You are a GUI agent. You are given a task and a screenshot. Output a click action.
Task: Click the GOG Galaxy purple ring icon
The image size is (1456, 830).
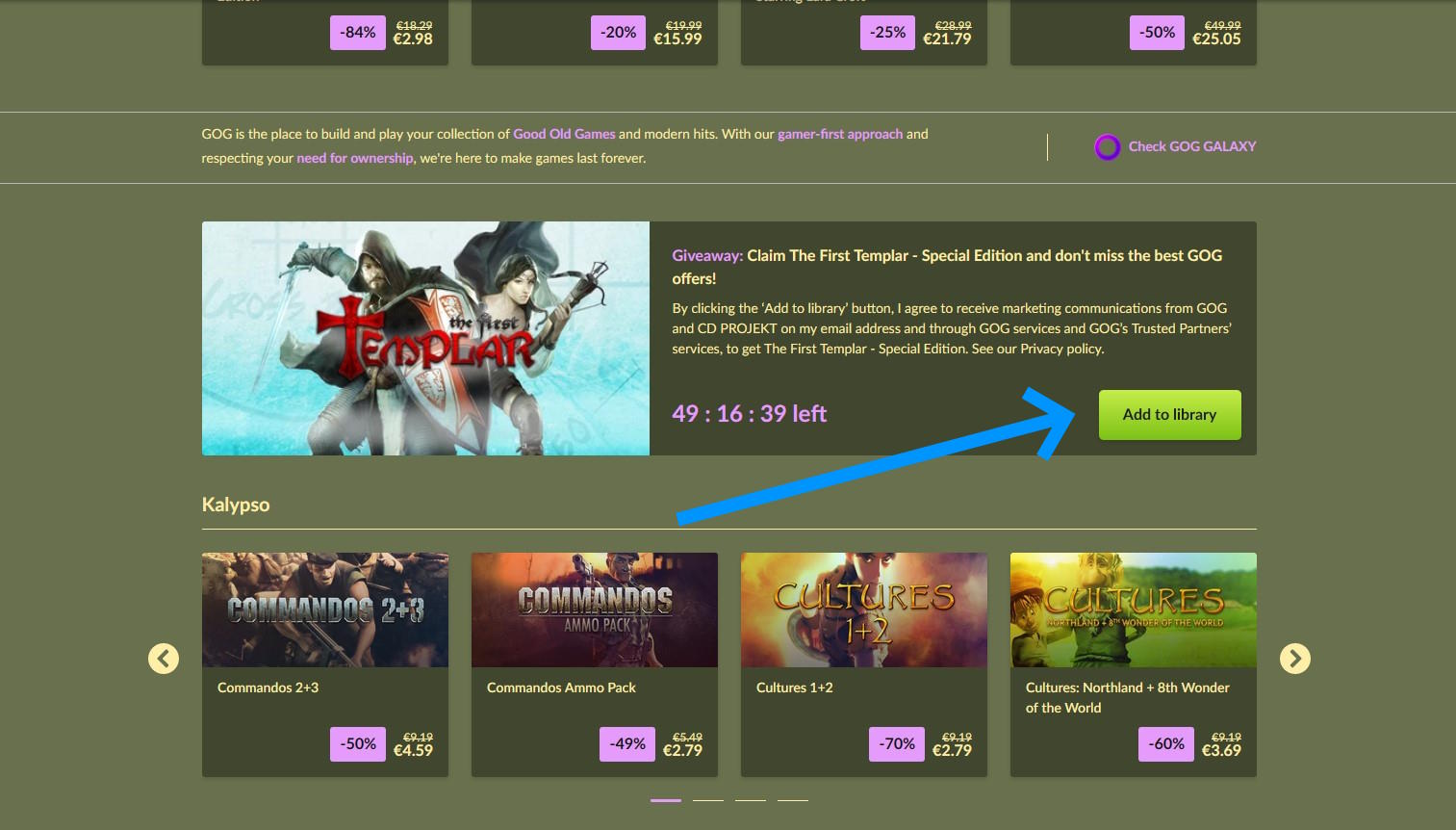1108,147
